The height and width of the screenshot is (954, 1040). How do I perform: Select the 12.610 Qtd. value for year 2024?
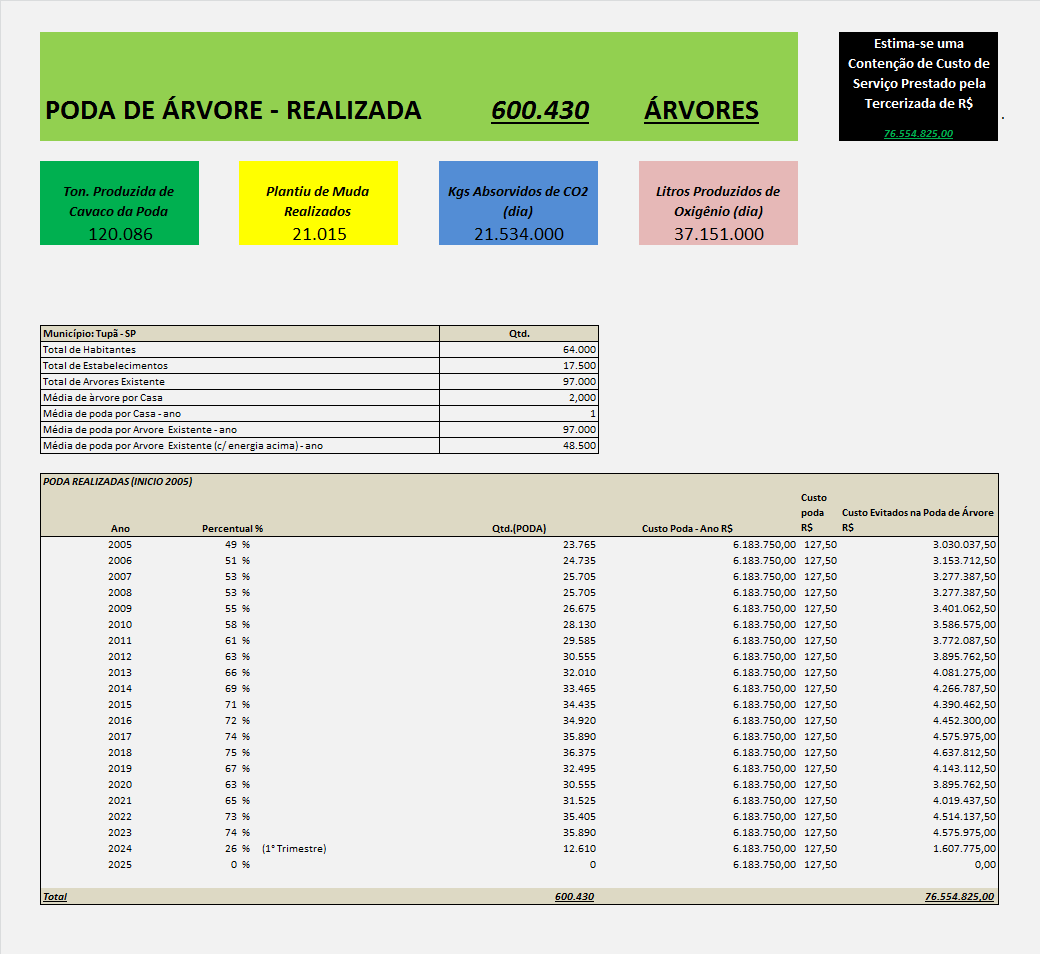578,848
